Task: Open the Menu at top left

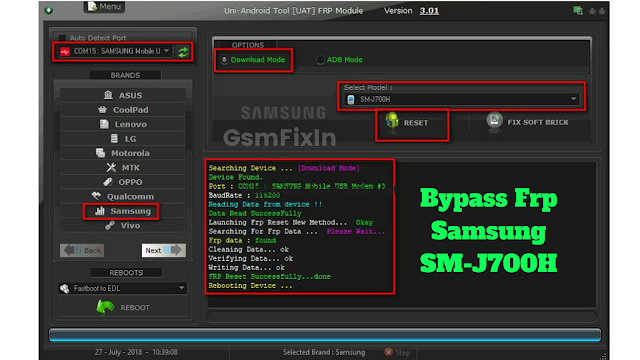Action: pos(104,7)
